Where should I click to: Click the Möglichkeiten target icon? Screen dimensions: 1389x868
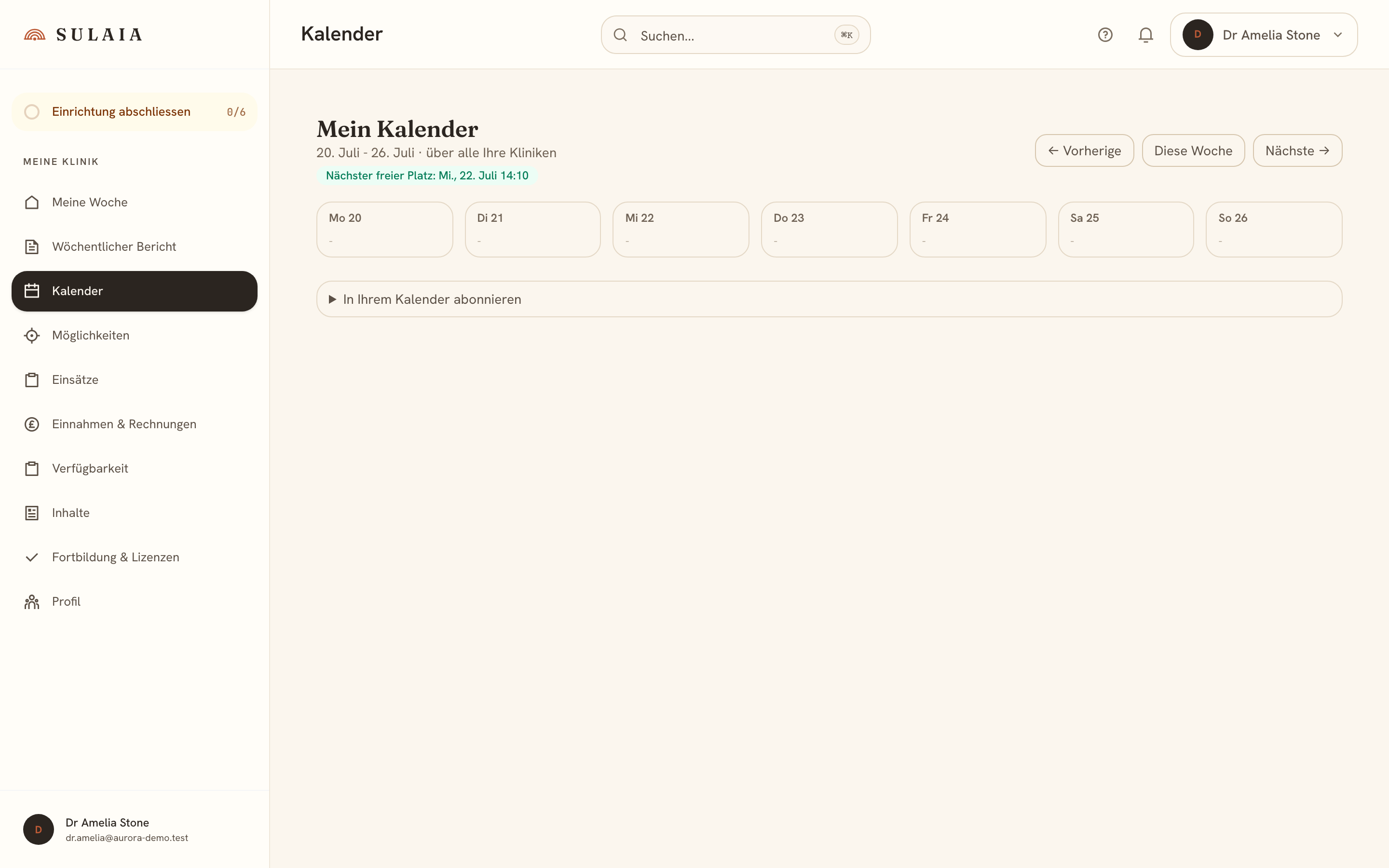point(32,335)
